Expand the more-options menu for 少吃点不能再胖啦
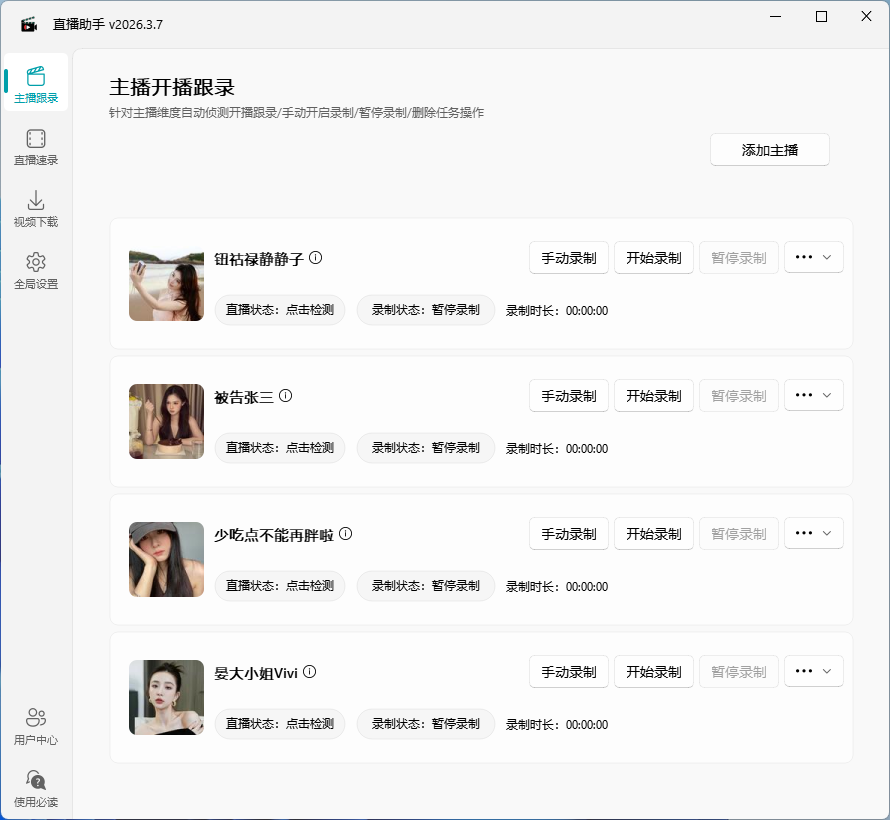890x820 pixels. (x=813, y=533)
